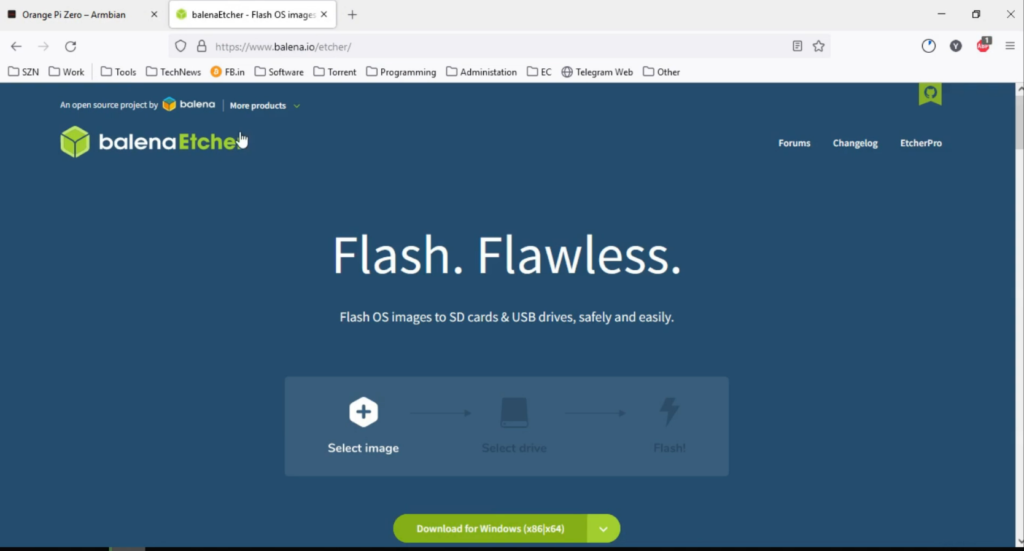
Task: Minimize the browser window
Action: pyautogui.click(x=941, y=14)
